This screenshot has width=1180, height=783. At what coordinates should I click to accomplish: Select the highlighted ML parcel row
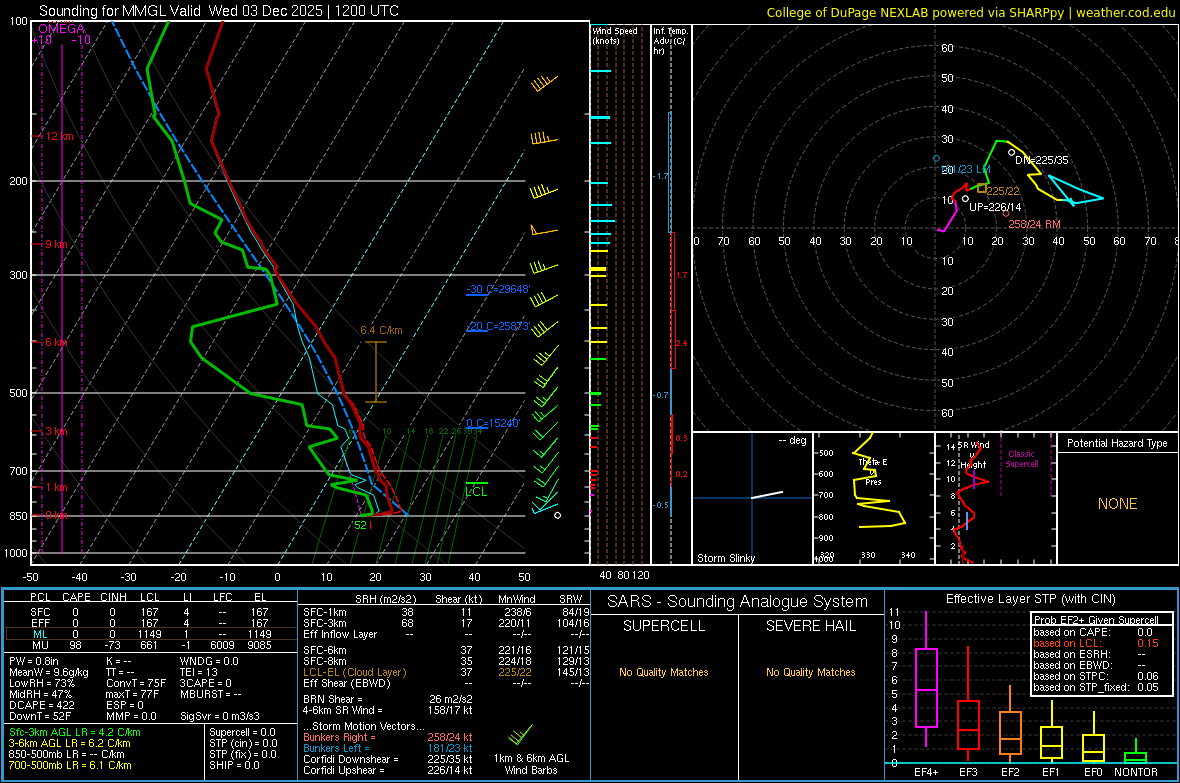pyautogui.click(x=149, y=634)
